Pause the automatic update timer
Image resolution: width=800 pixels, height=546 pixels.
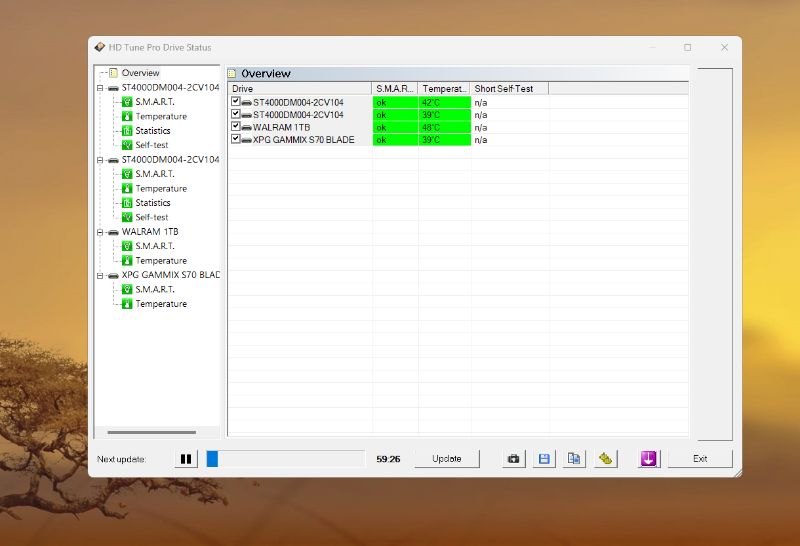click(186, 459)
